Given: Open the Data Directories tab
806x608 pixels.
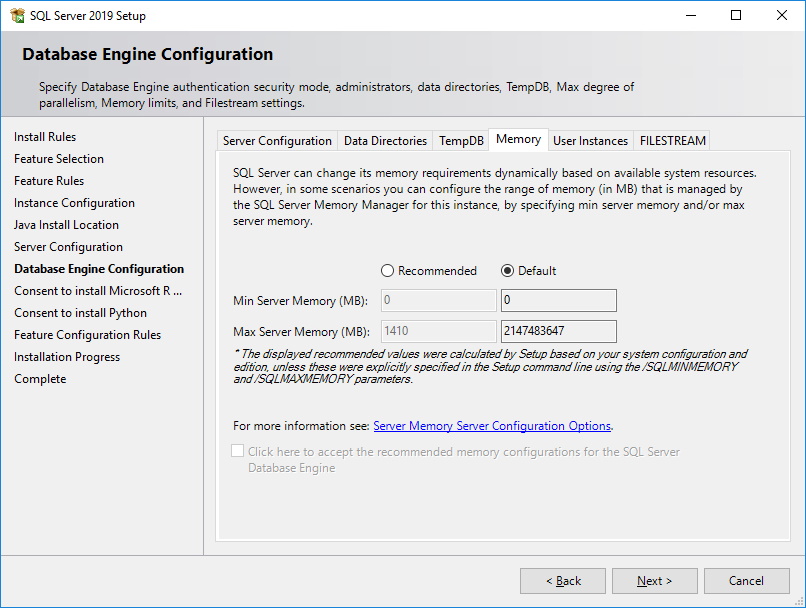Looking at the screenshot, I should [385, 141].
